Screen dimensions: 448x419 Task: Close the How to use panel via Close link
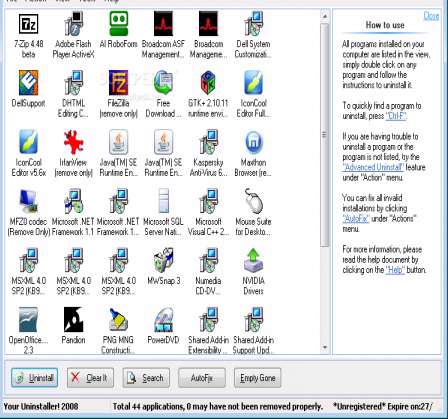click(x=431, y=16)
